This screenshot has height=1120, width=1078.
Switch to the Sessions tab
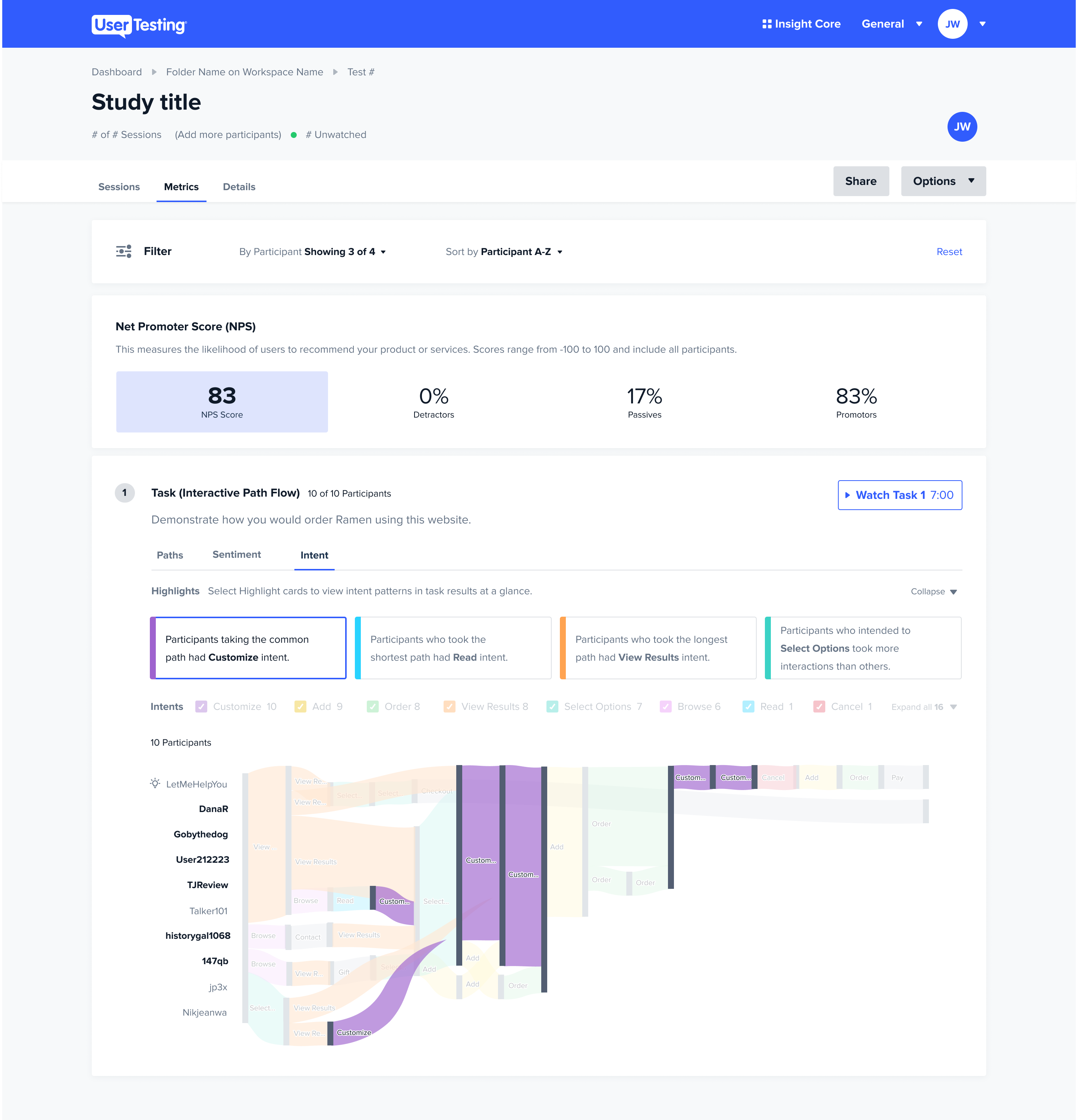(x=119, y=187)
